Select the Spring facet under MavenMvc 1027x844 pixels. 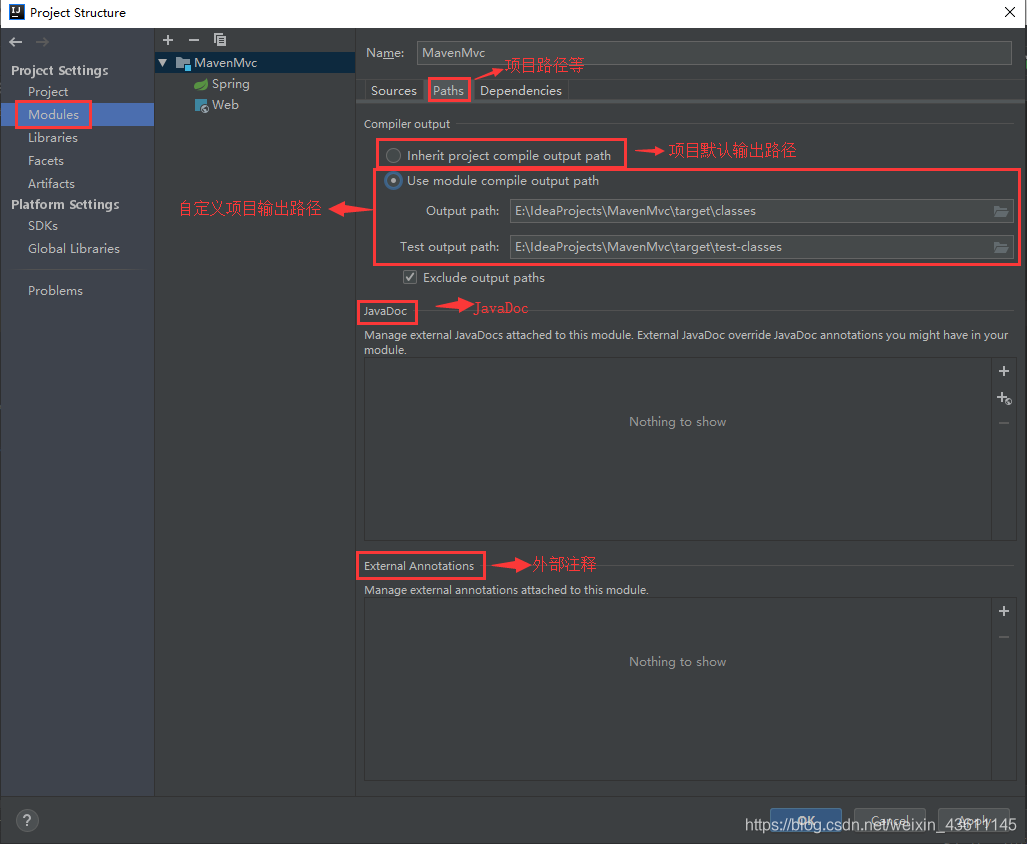point(222,84)
